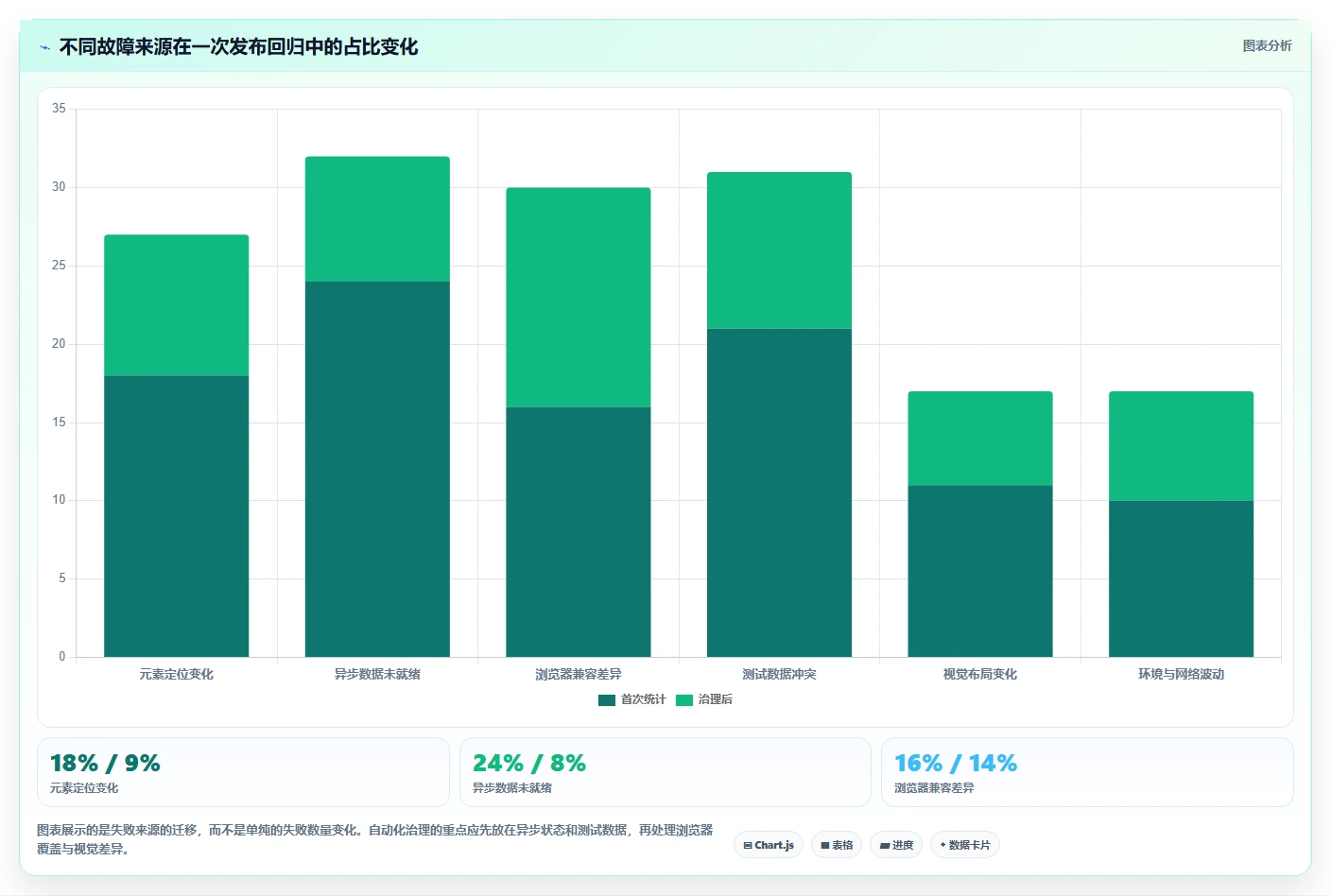This screenshot has height=896, width=1331.
Task: Click the lightning icon beside the chart title
Action: tap(44, 47)
